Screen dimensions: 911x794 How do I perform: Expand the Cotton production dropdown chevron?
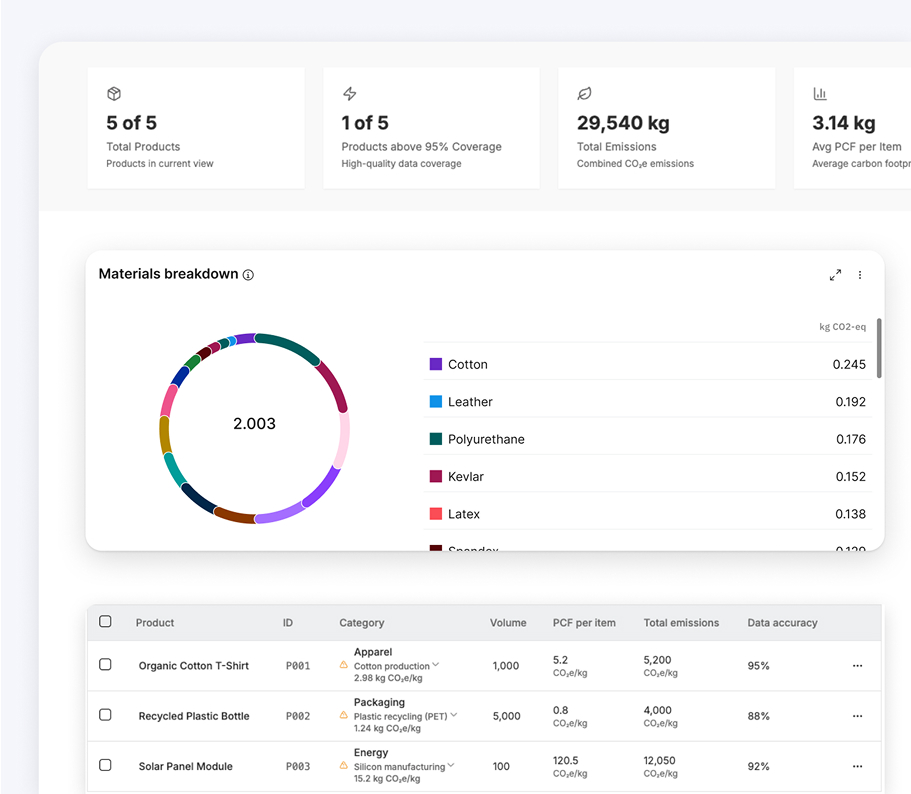436,664
